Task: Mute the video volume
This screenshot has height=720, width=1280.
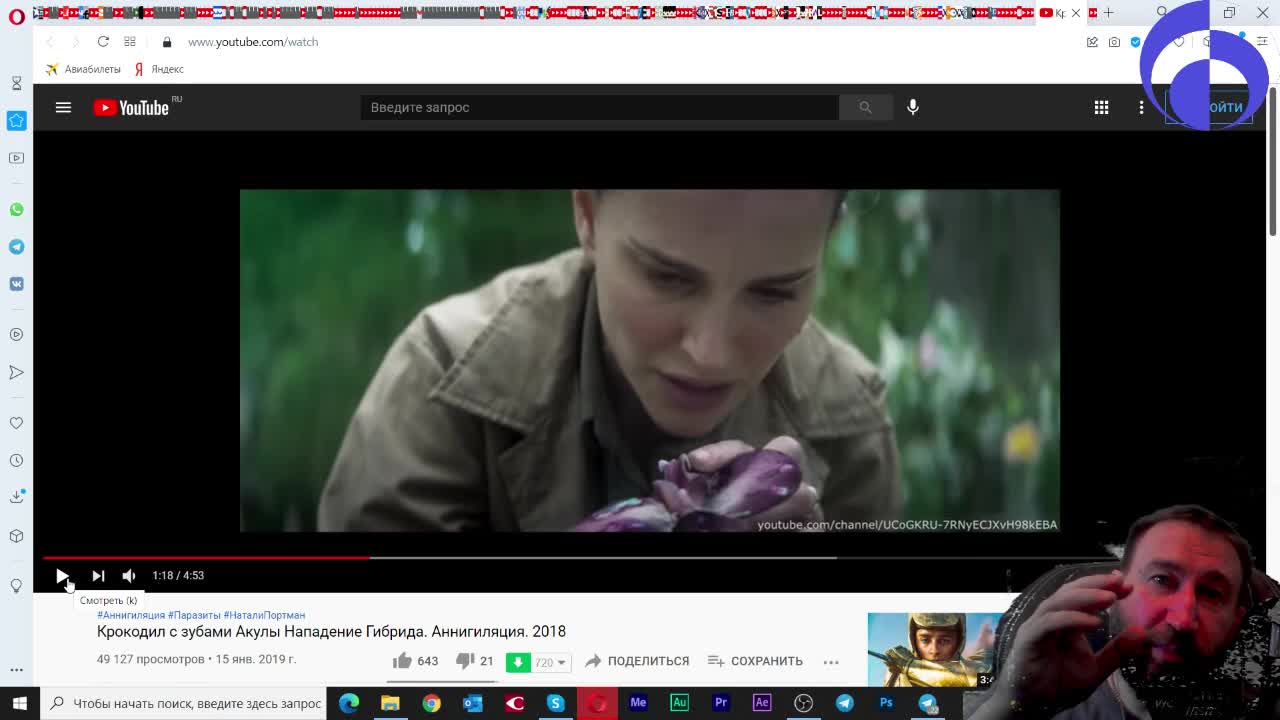Action: [129, 575]
